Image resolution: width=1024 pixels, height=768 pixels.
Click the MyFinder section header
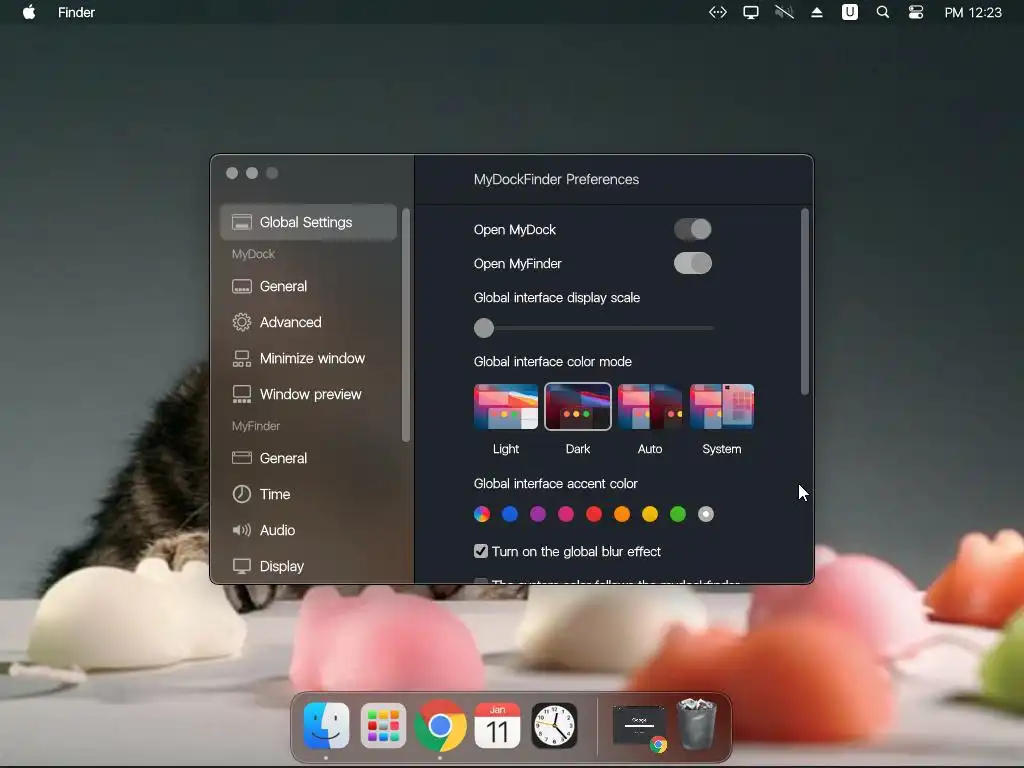click(x=256, y=426)
